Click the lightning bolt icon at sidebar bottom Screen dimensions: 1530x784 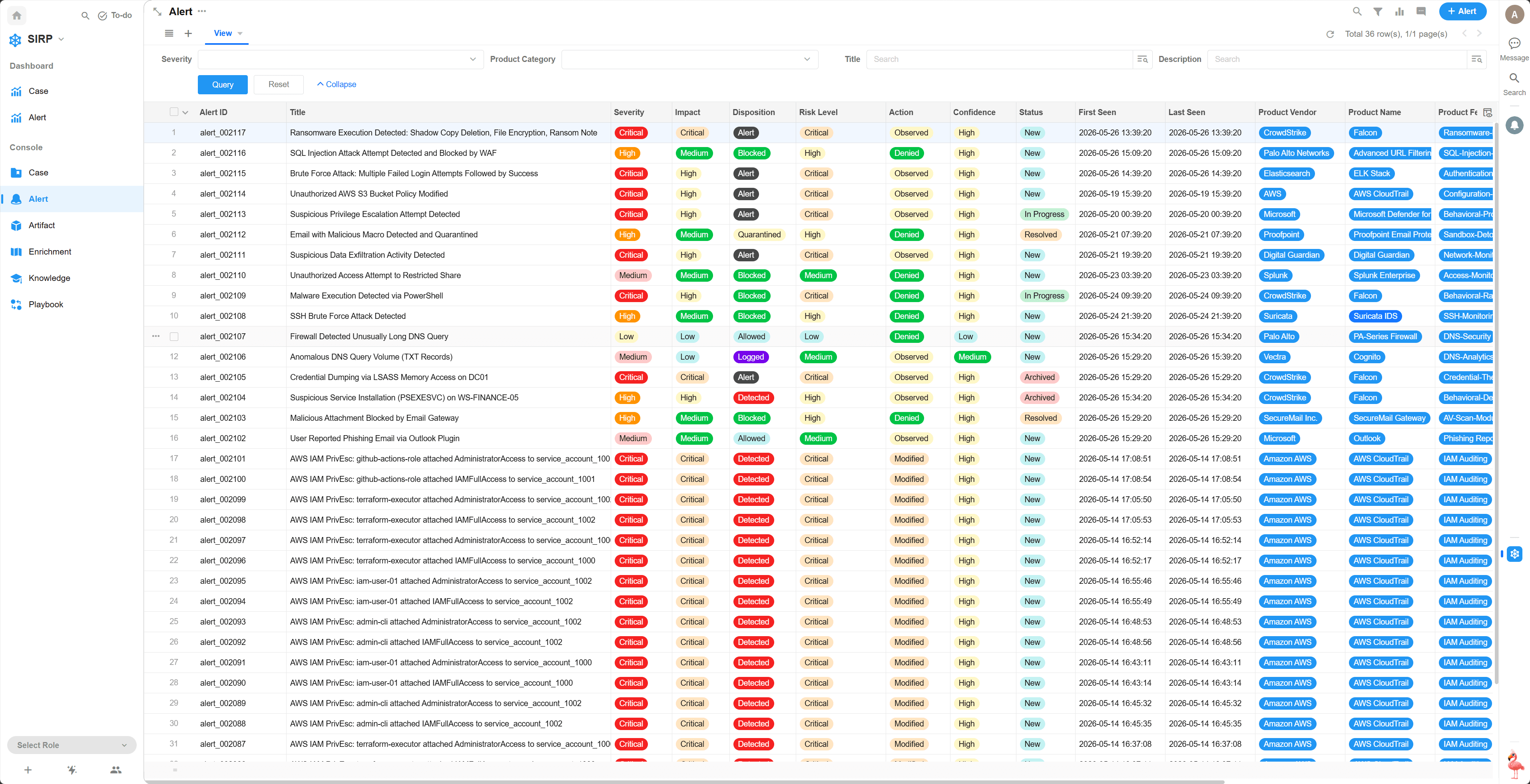pos(72,770)
